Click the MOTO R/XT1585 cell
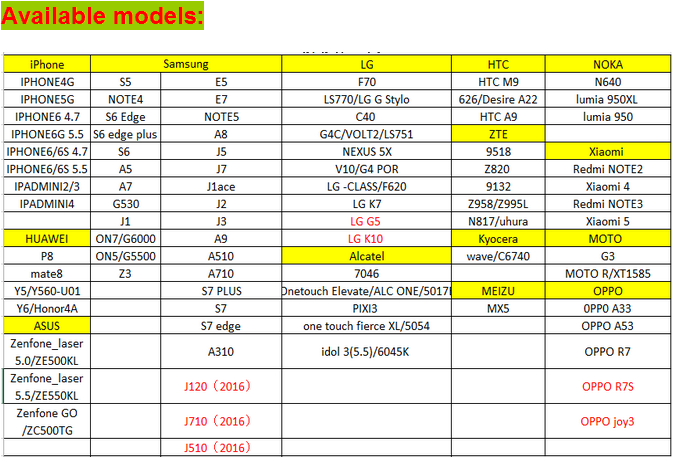This screenshot has width=673, height=458. pyautogui.click(x=608, y=273)
